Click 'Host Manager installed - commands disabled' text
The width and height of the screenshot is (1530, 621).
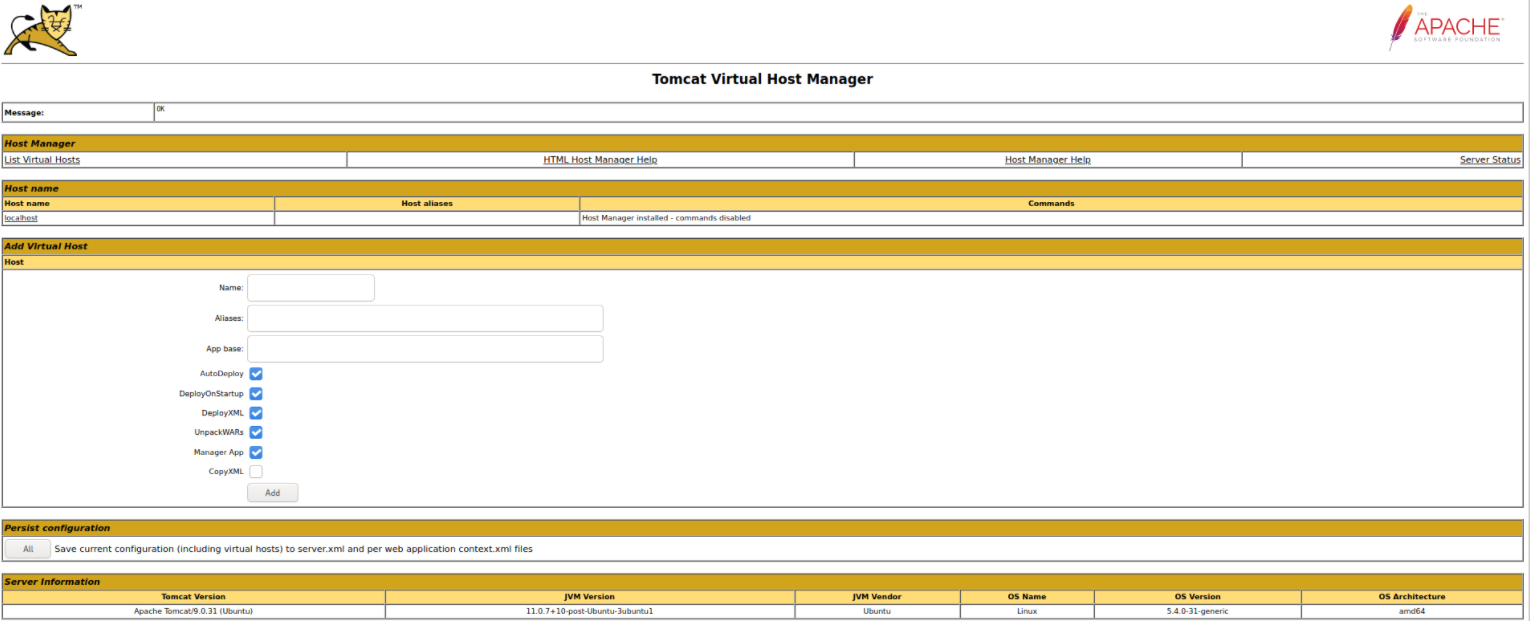pos(666,218)
